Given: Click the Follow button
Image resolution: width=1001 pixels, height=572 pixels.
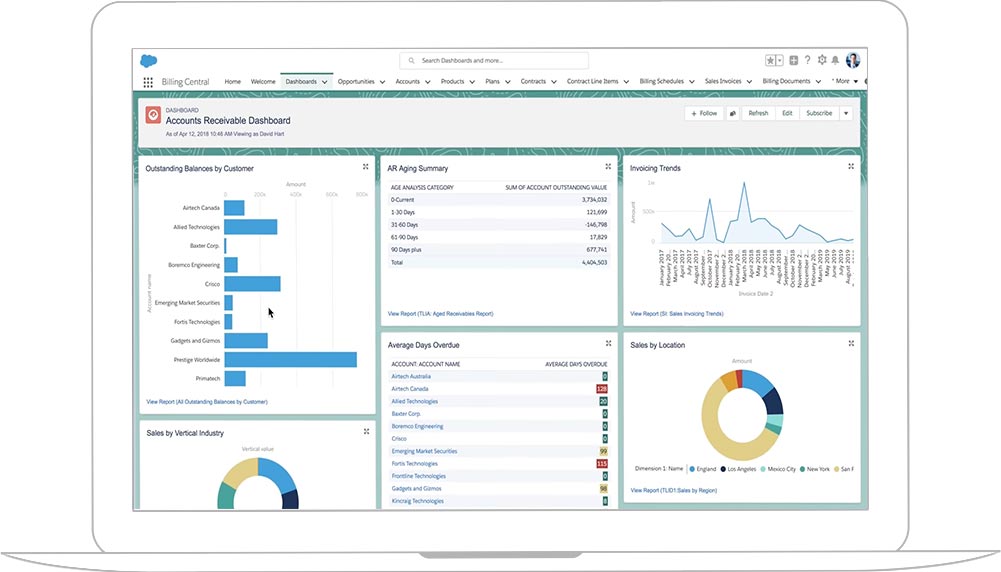Looking at the screenshot, I should (x=704, y=114).
